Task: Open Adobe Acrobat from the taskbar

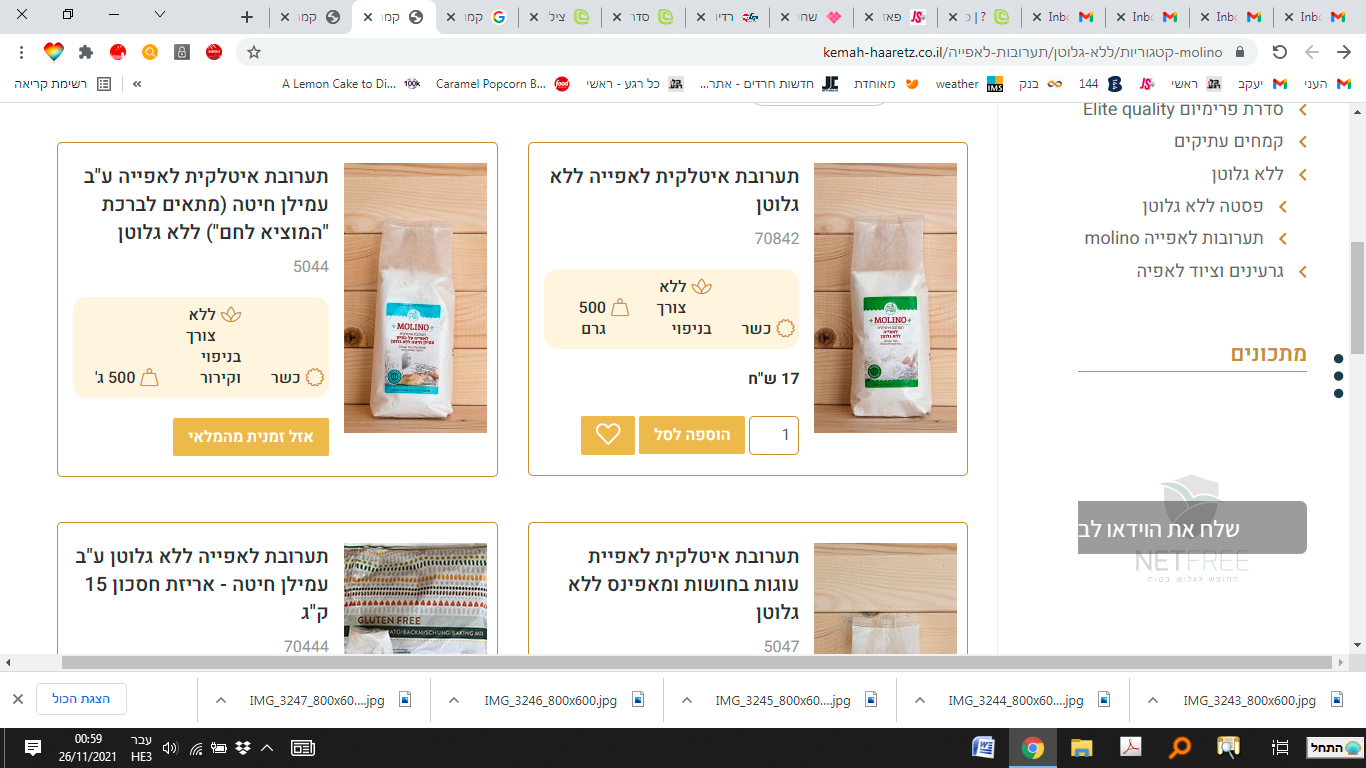Action: pyautogui.click(x=1131, y=748)
